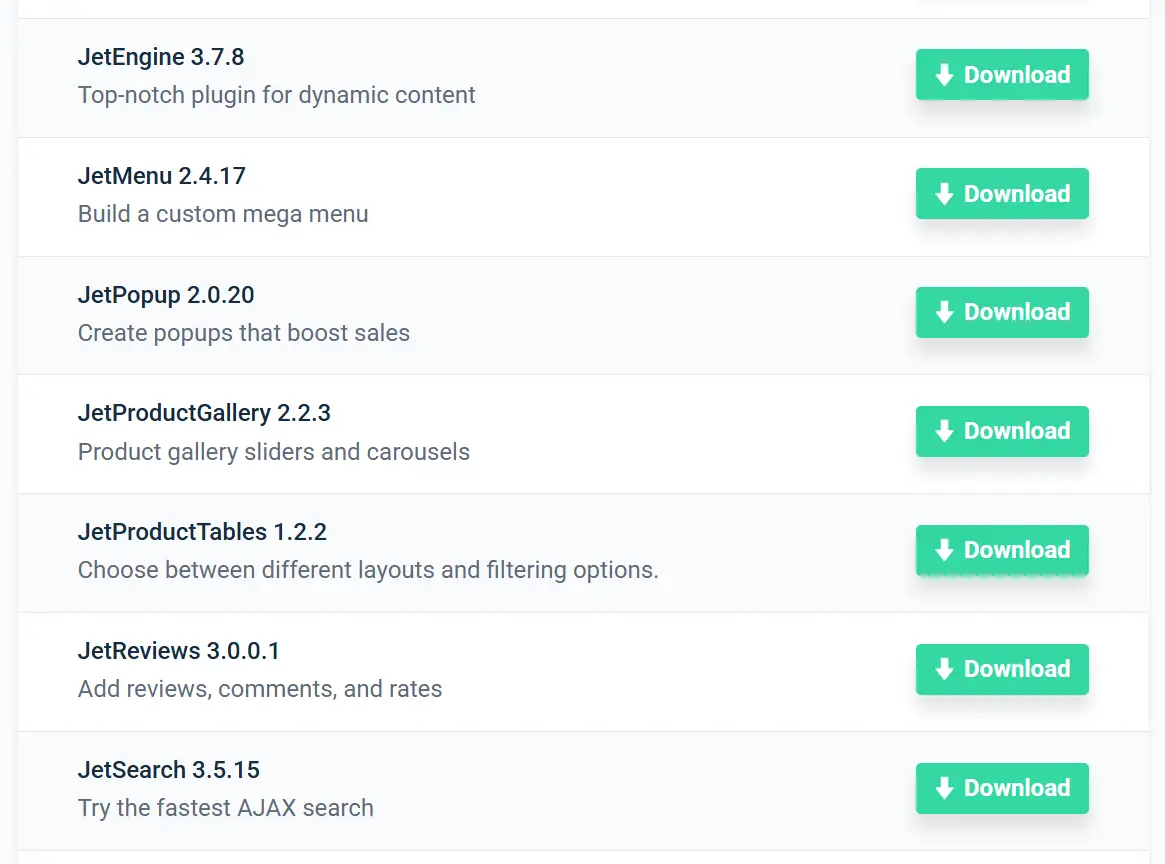
Task: Download JetPopup 2.0.20 via its button
Action: coord(1003,312)
